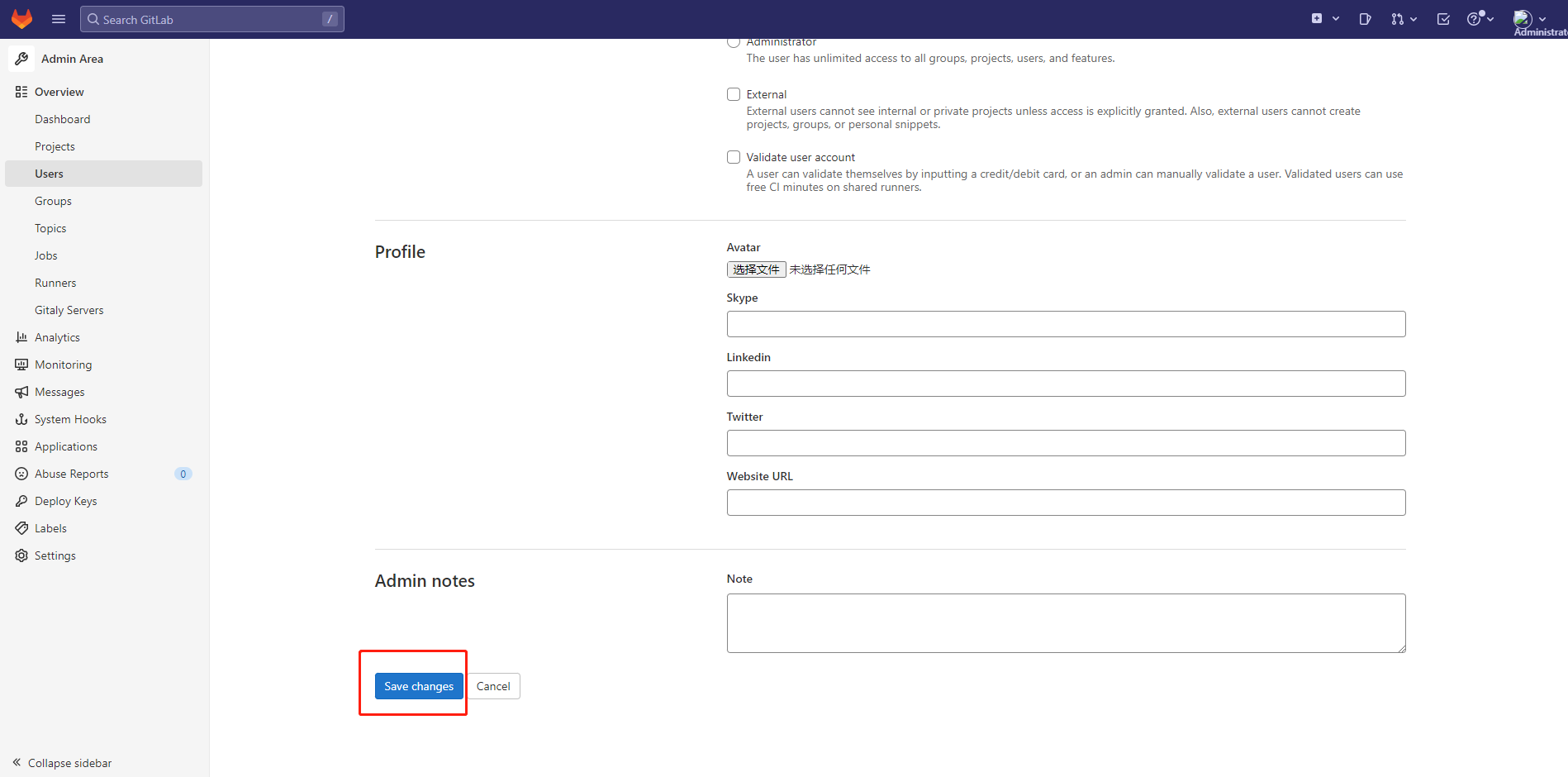The height and width of the screenshot is (777, 1568).
Task: Go to Dashboard in sidebar
Action: tap(63, 119)
